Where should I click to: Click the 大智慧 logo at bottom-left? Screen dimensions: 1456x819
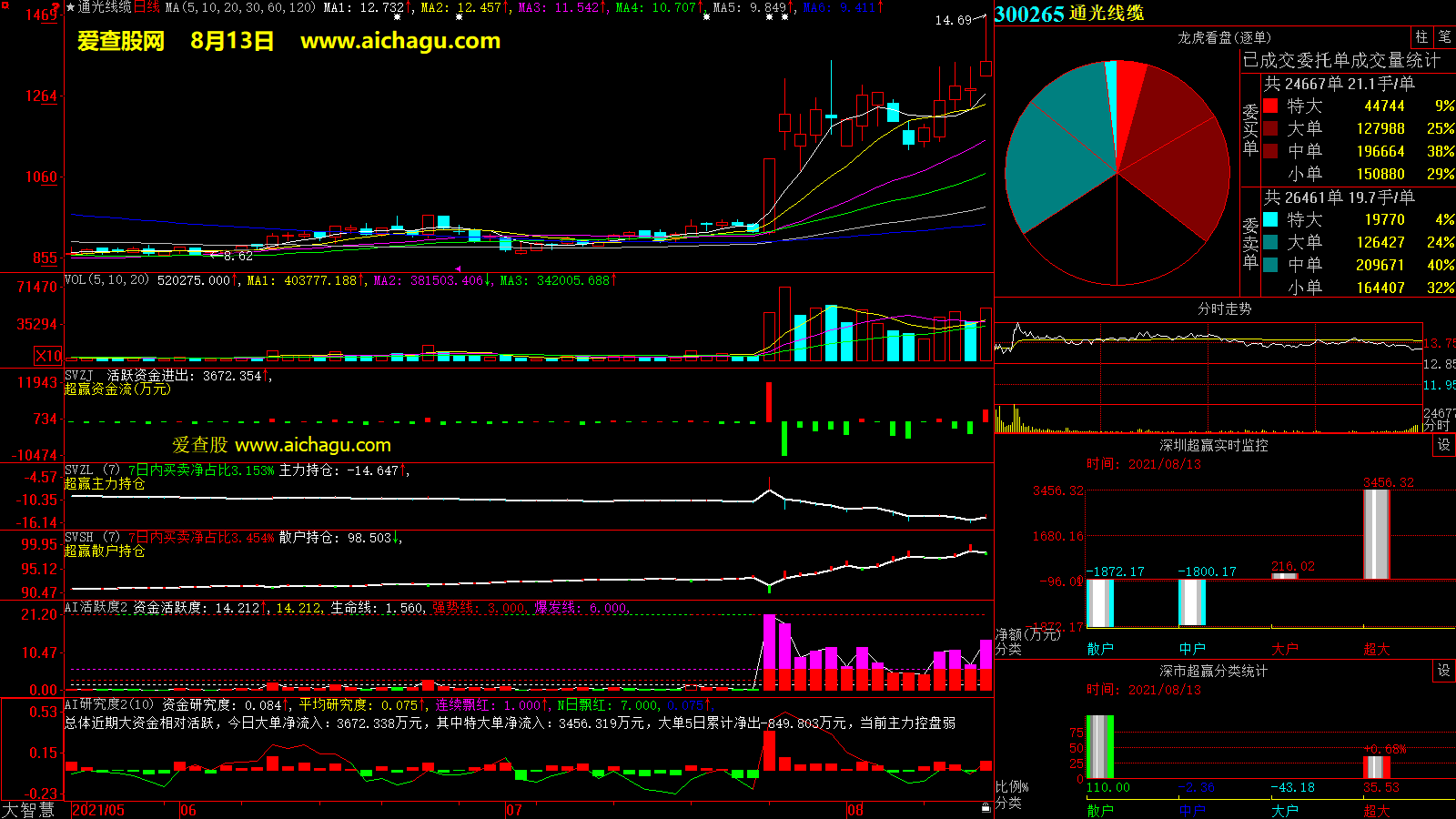[29, 810]
